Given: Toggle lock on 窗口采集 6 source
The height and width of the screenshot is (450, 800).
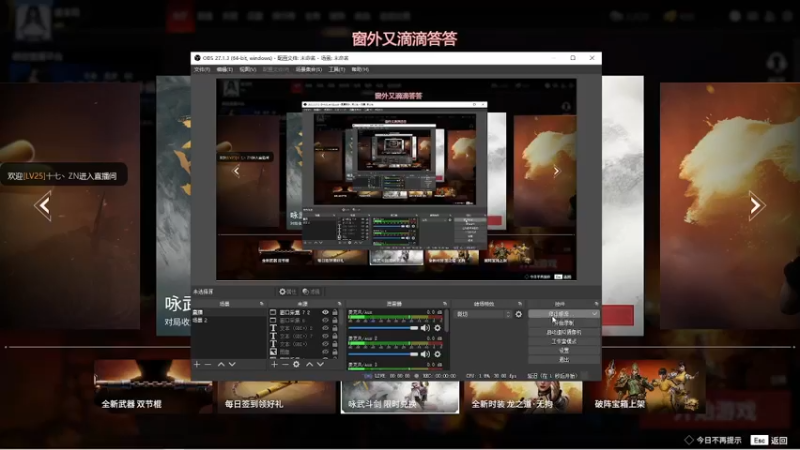Looking at the screenshot, I should 335,320.
